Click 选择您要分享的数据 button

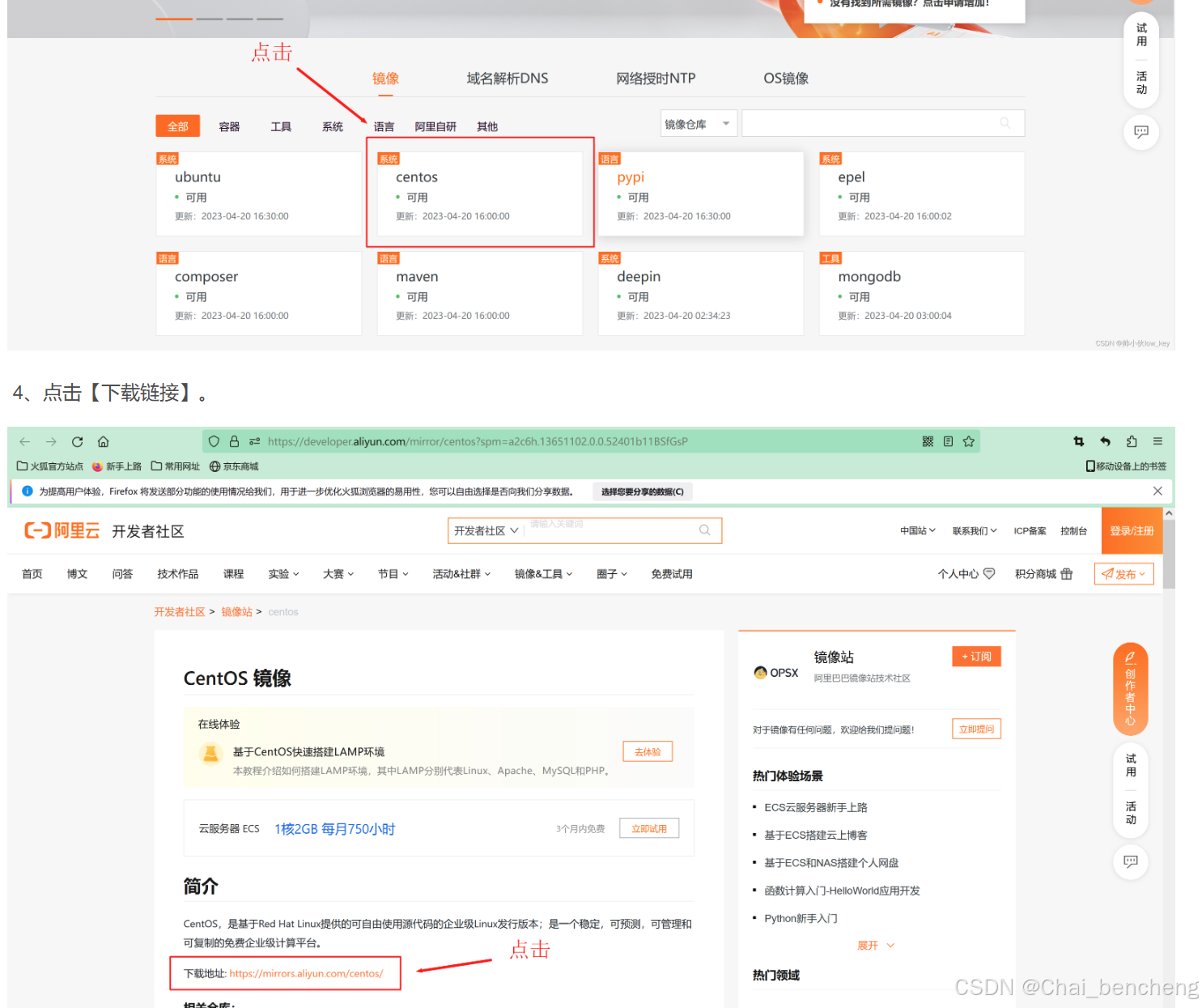642,491
